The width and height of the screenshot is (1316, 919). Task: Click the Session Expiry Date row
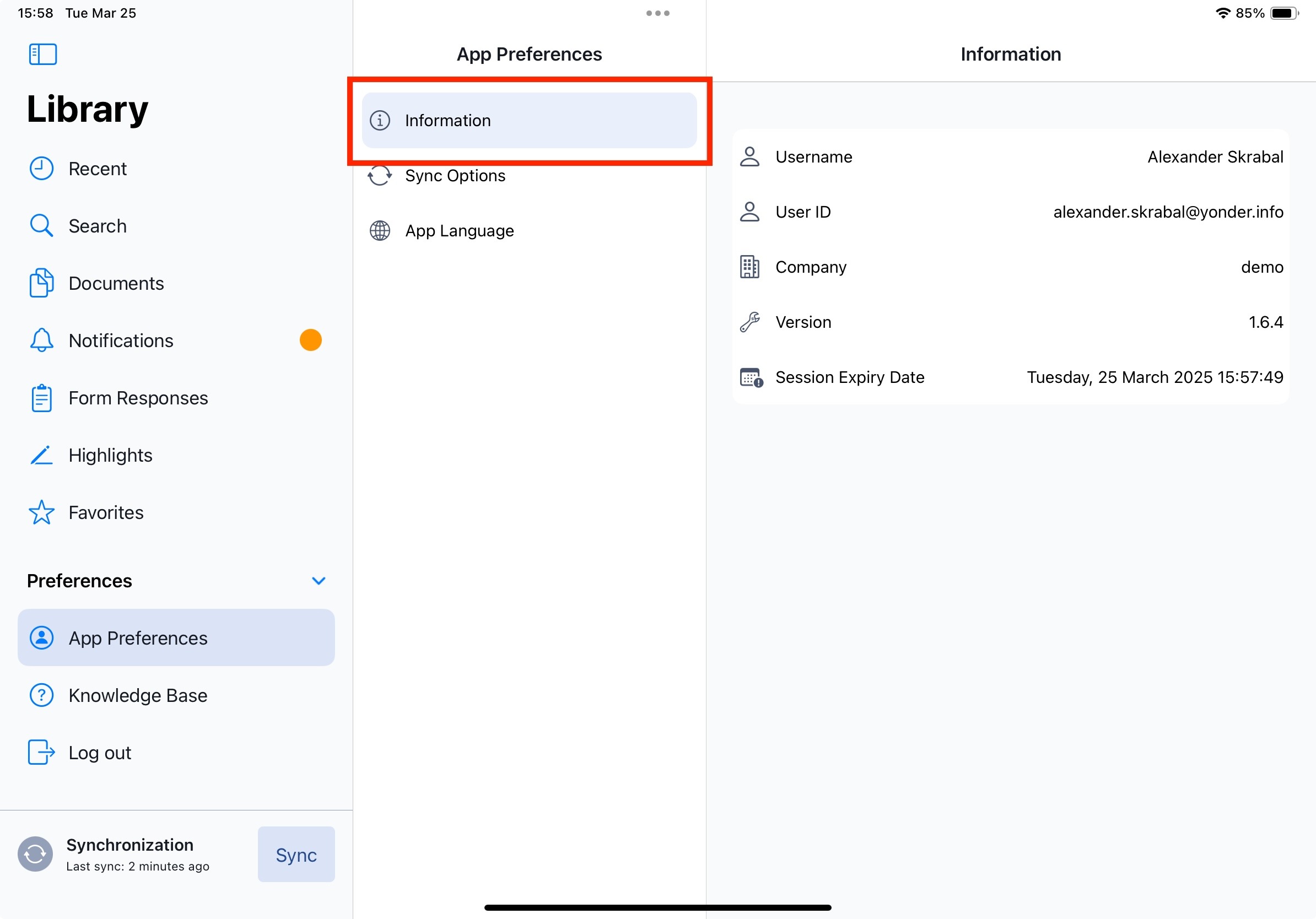click(1010, 377)
